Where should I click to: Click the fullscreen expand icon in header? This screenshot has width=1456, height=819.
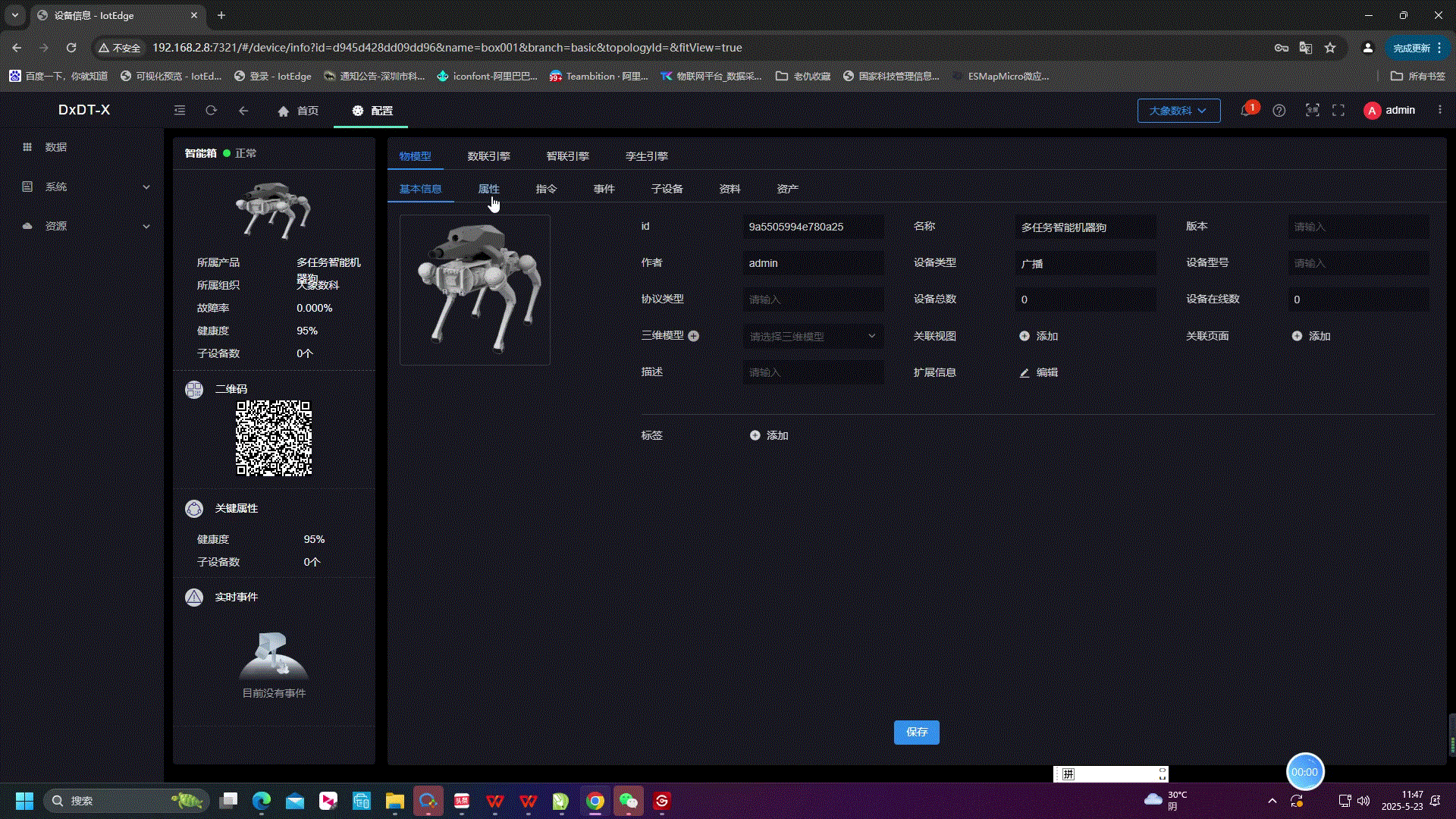1338,111
